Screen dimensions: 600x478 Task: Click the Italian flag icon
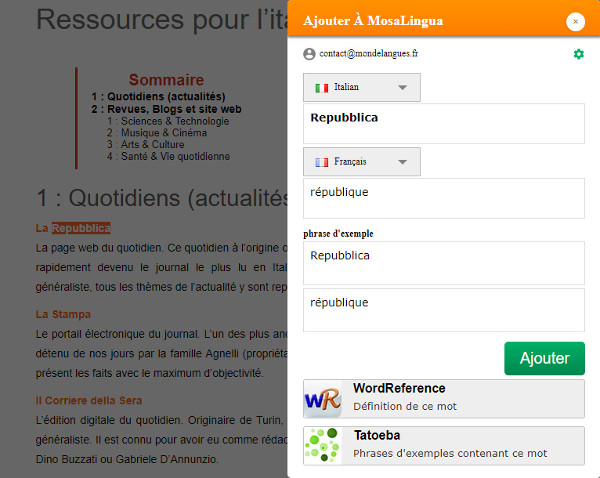click(321, 88)
